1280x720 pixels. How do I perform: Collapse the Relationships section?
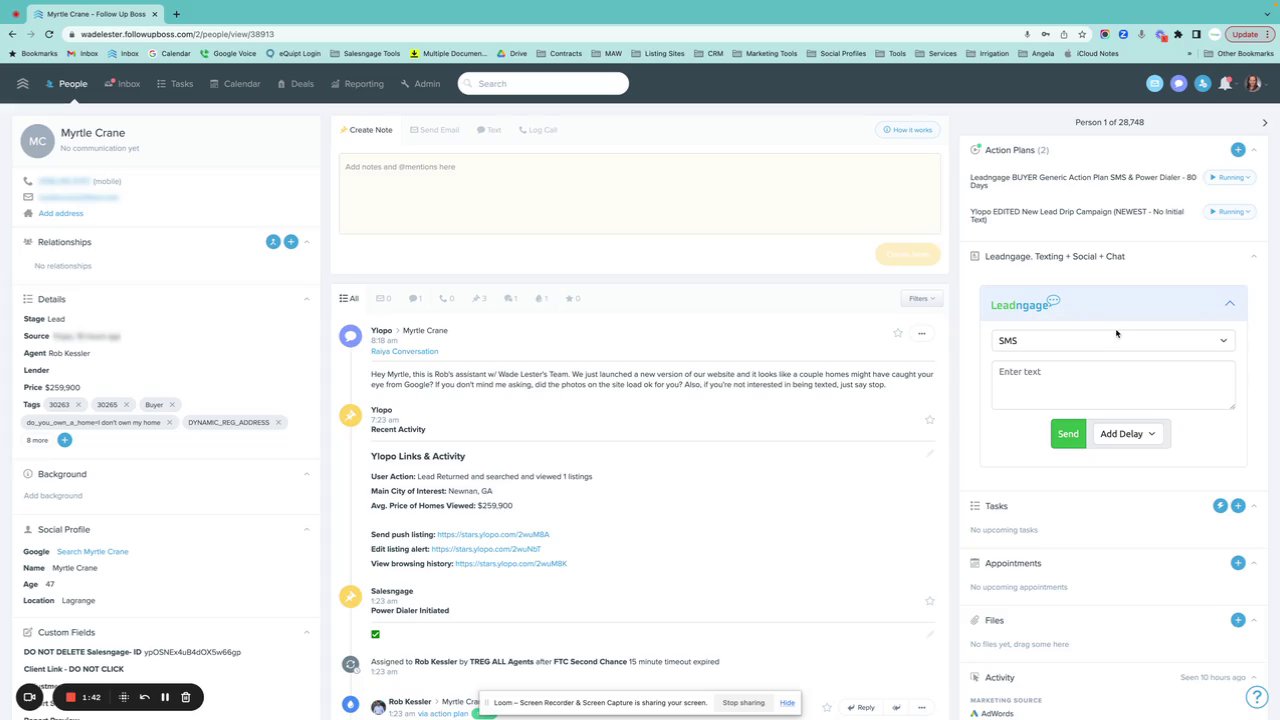(x=307, y=242)
